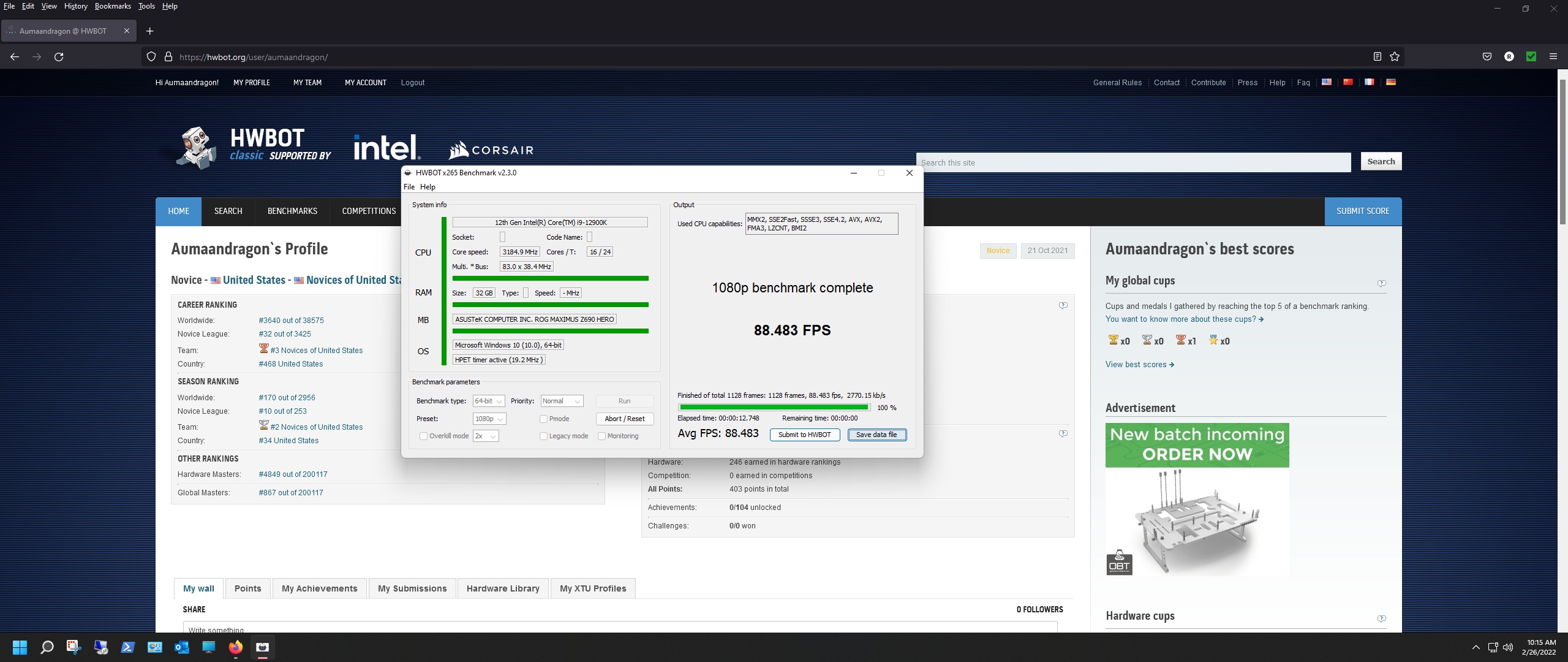Open File menu in HWBOT x265 Benchmark
The height and width of the screenshot is (662, 1568).
click(409, 187)
